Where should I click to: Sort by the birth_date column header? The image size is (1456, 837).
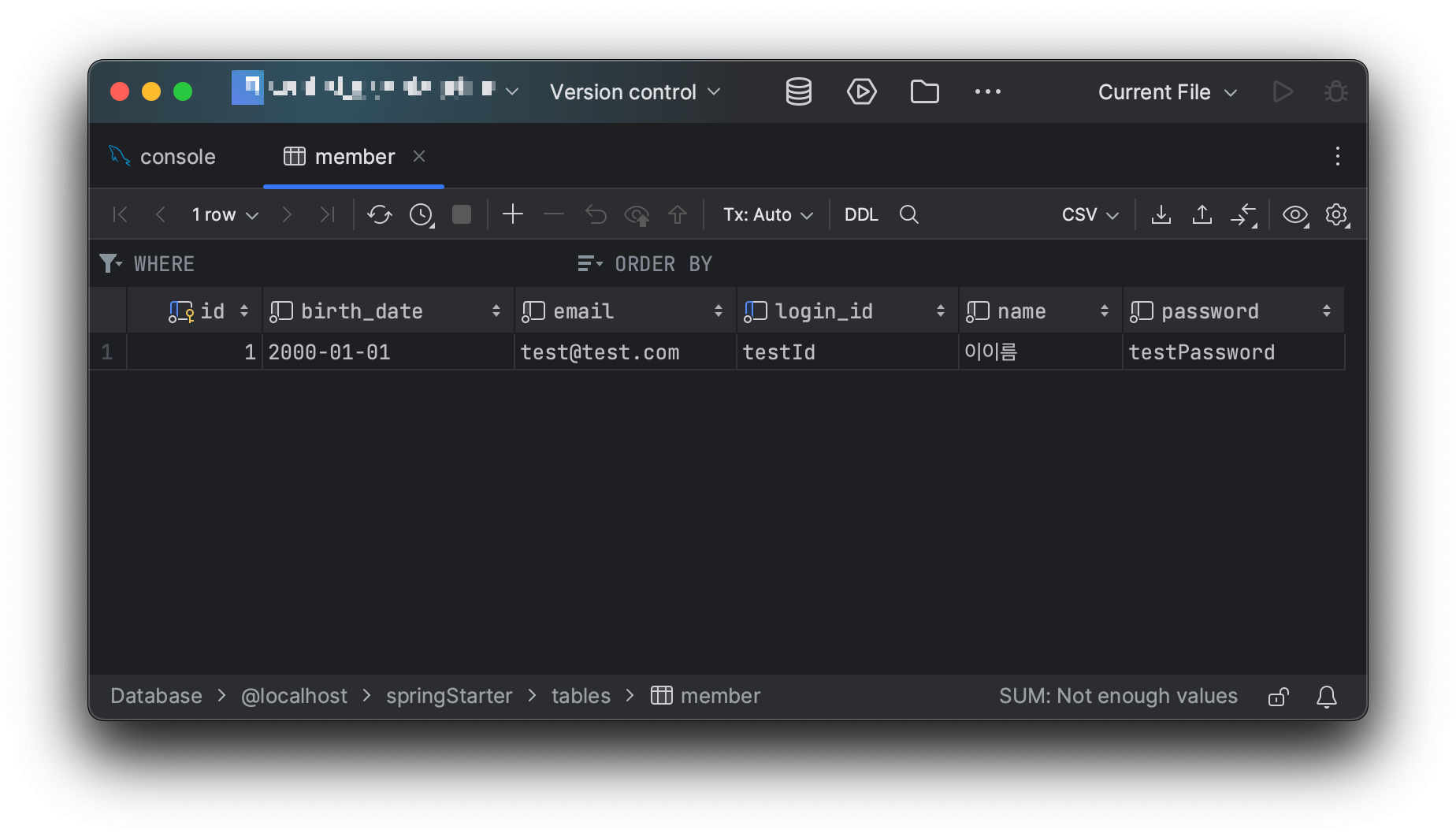click(x=388, y=311)
